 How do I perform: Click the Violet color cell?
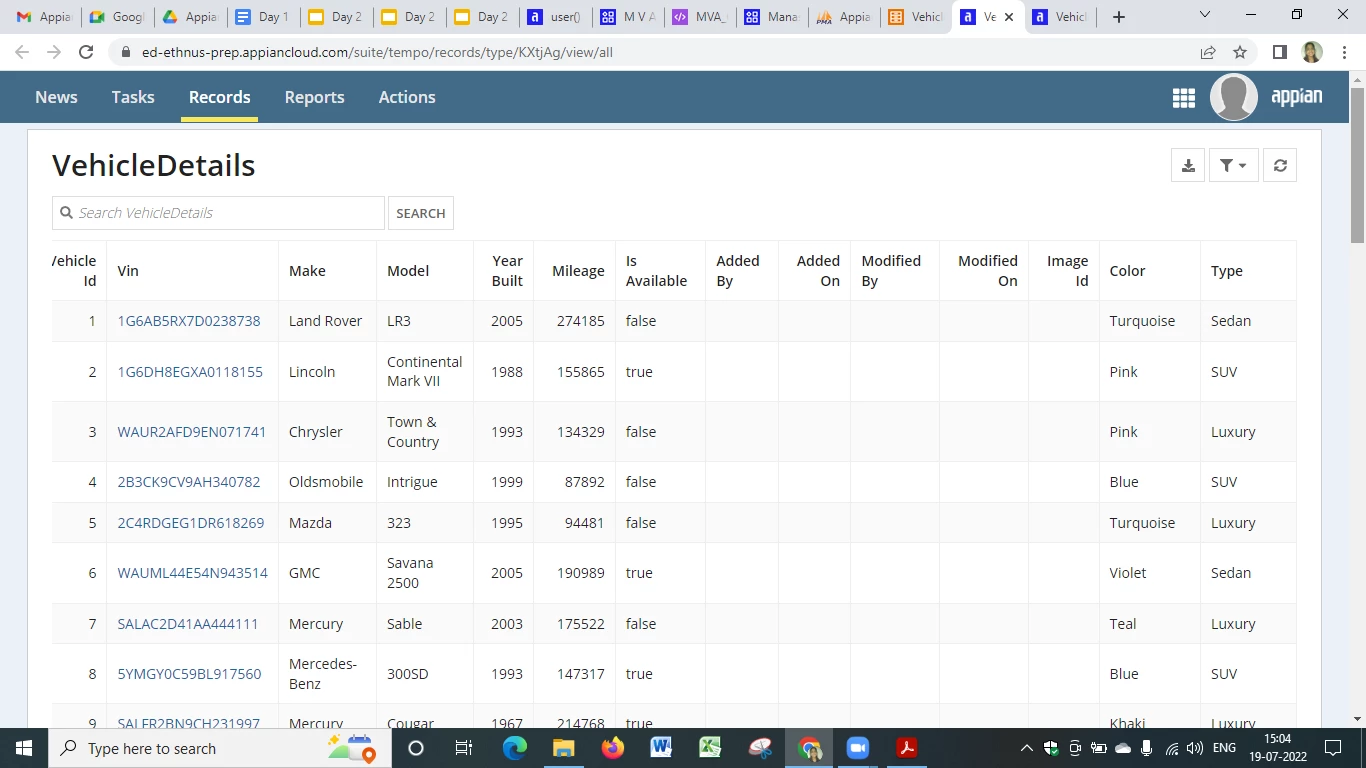pos(1128,573)
